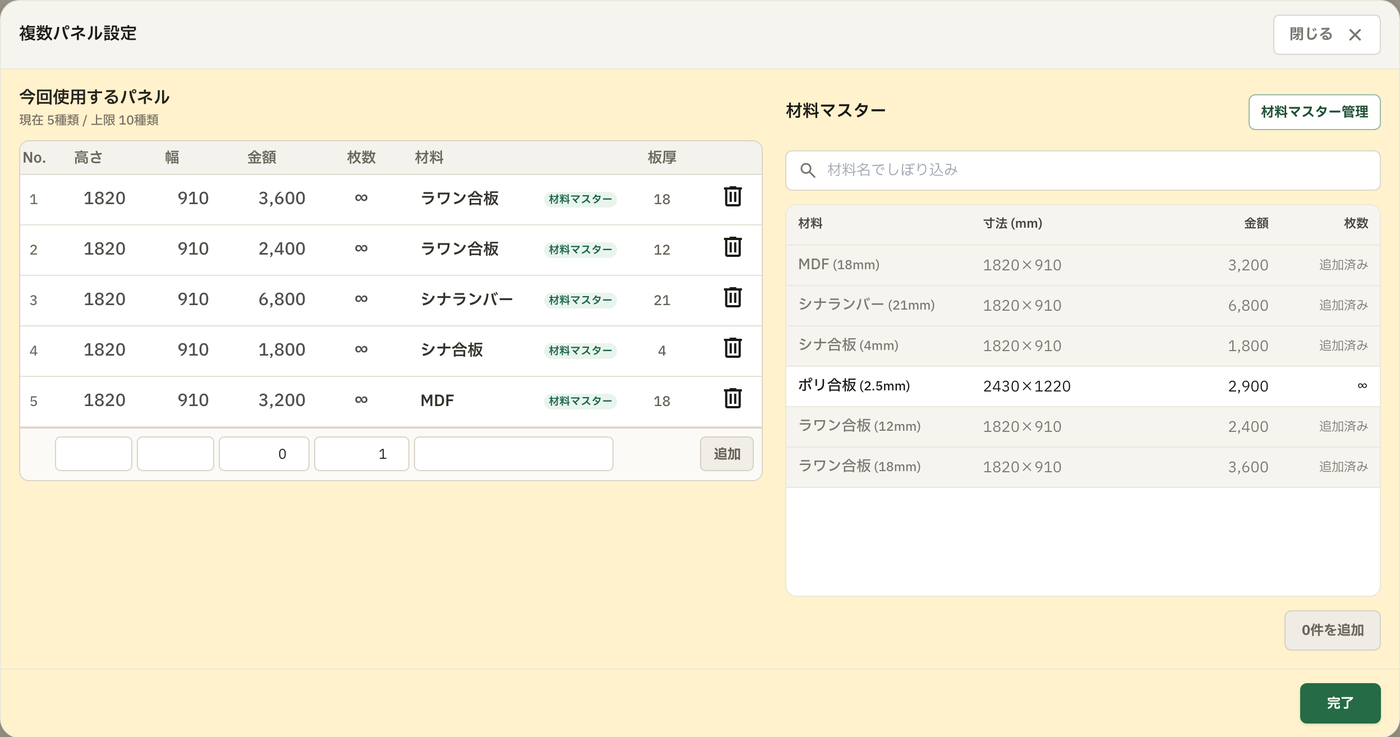Click the new-row 高さ input field
This screenshot has height=737, width=1400.
(x=93, y=454)
